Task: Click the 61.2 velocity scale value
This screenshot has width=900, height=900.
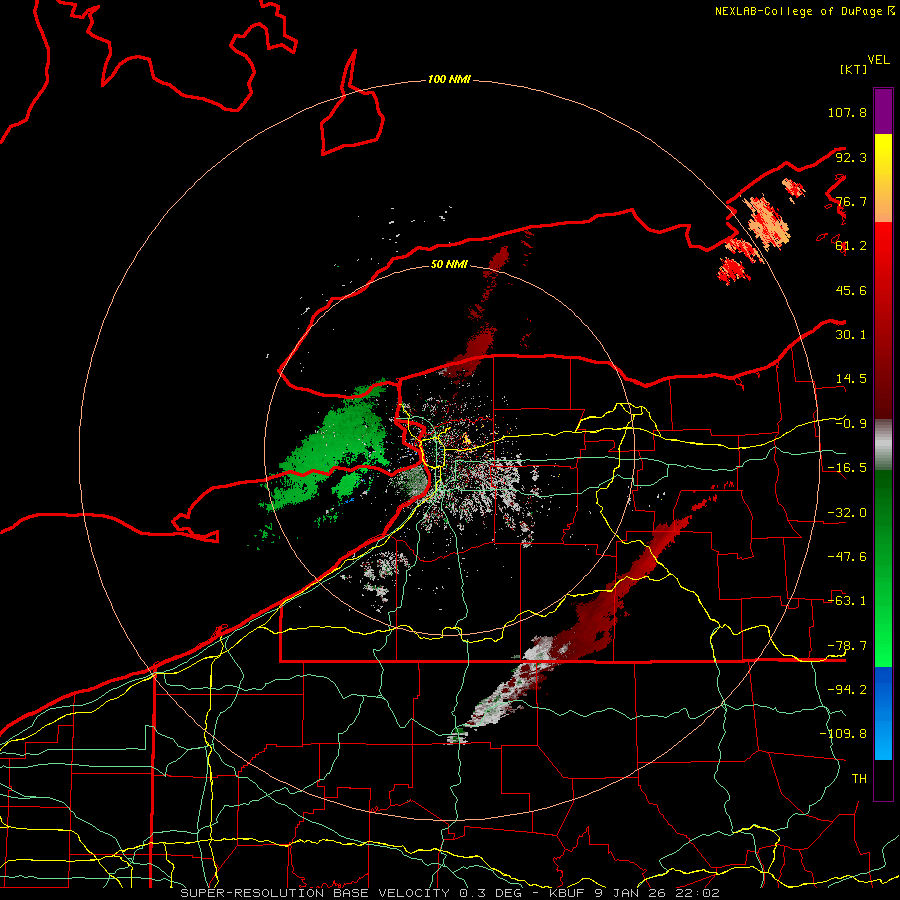Action: click(x=851, y=246)
